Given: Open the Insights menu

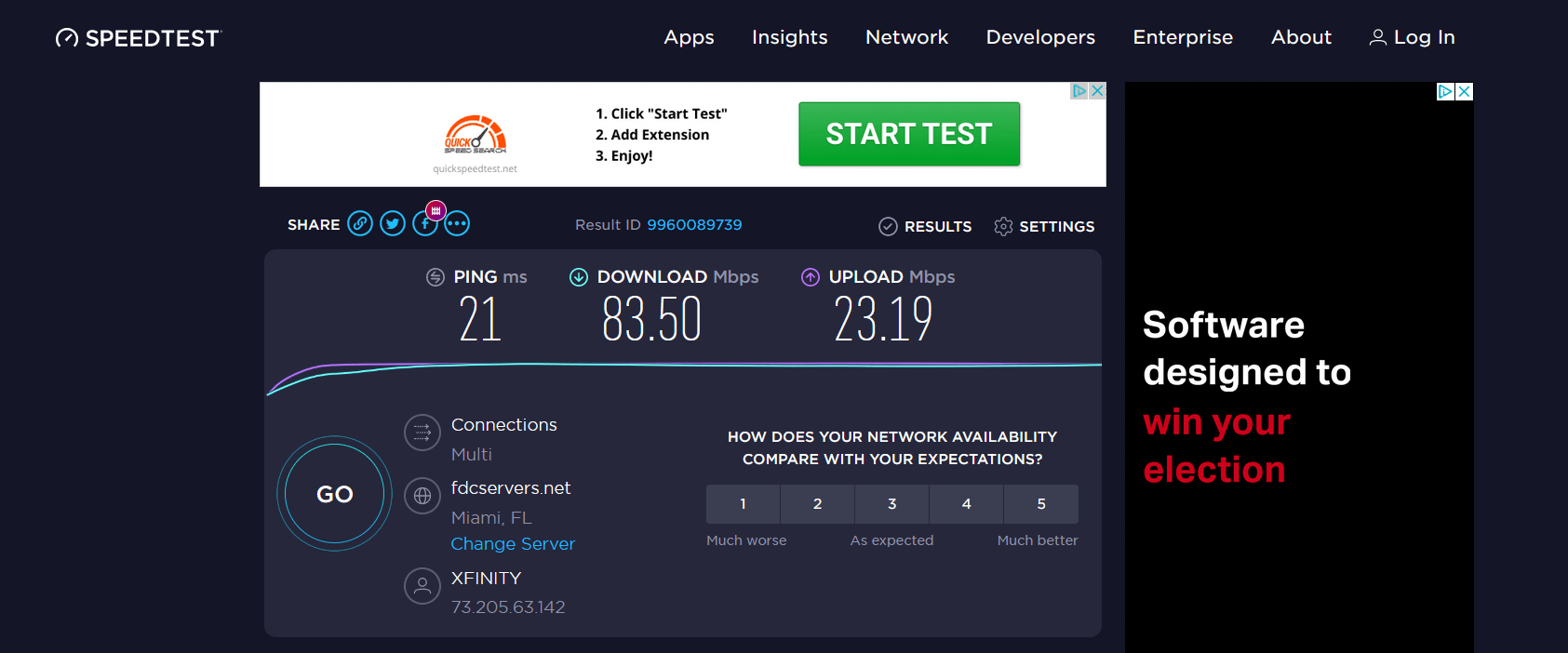Looking at the screenshot, I should [789, 37].
